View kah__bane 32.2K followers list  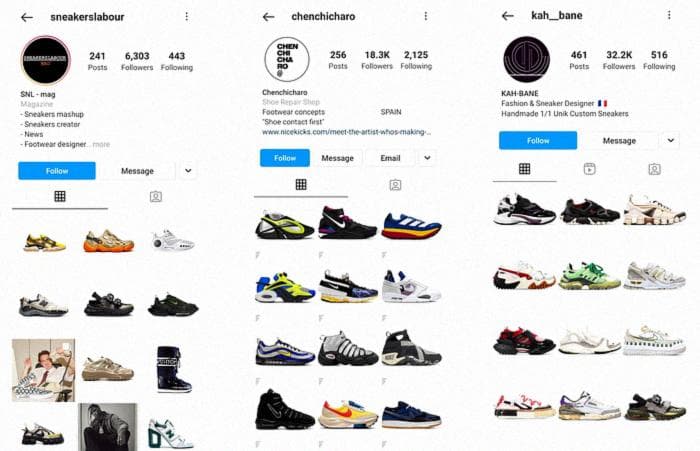point(619,60)
